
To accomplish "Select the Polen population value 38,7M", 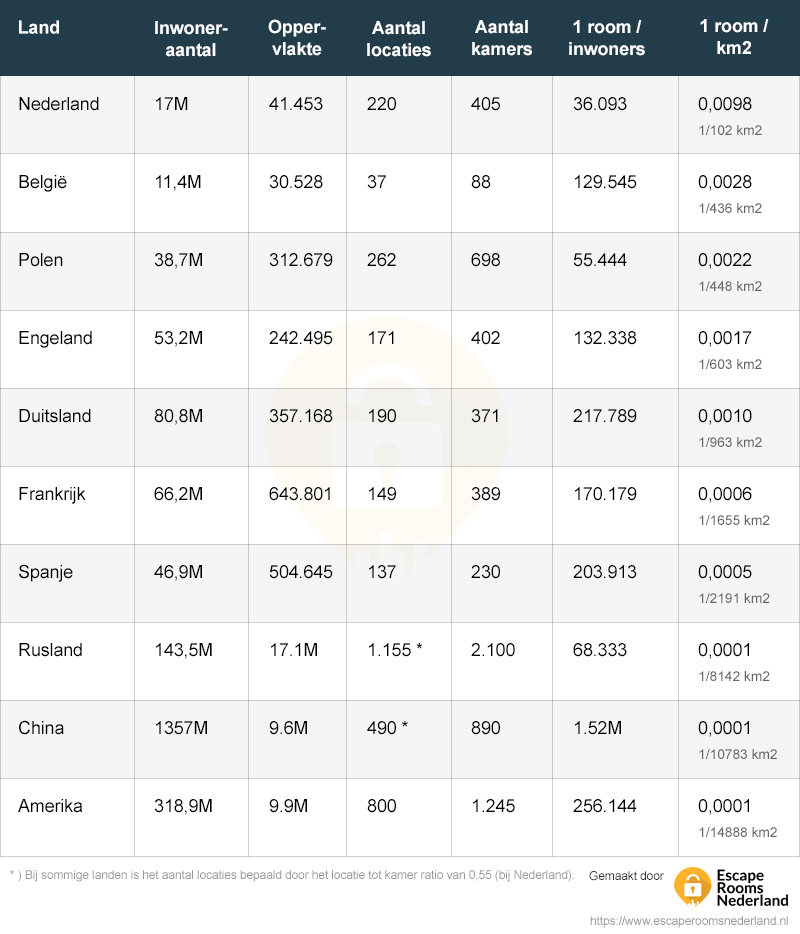I will click(x=179, y=260).
